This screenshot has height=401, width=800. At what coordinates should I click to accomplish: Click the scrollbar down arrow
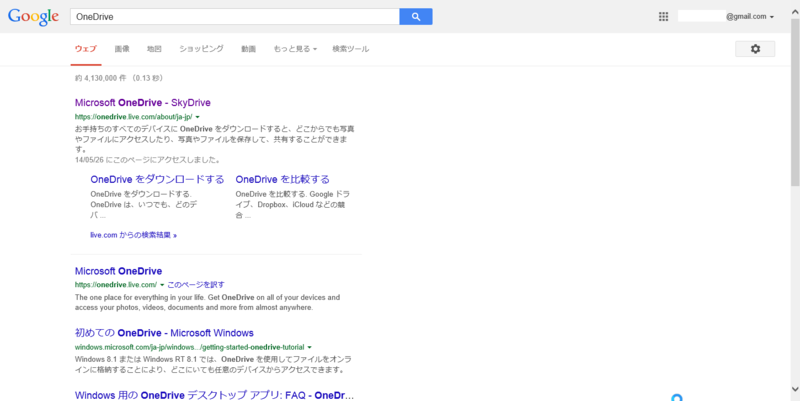click(x=795, y=389)
